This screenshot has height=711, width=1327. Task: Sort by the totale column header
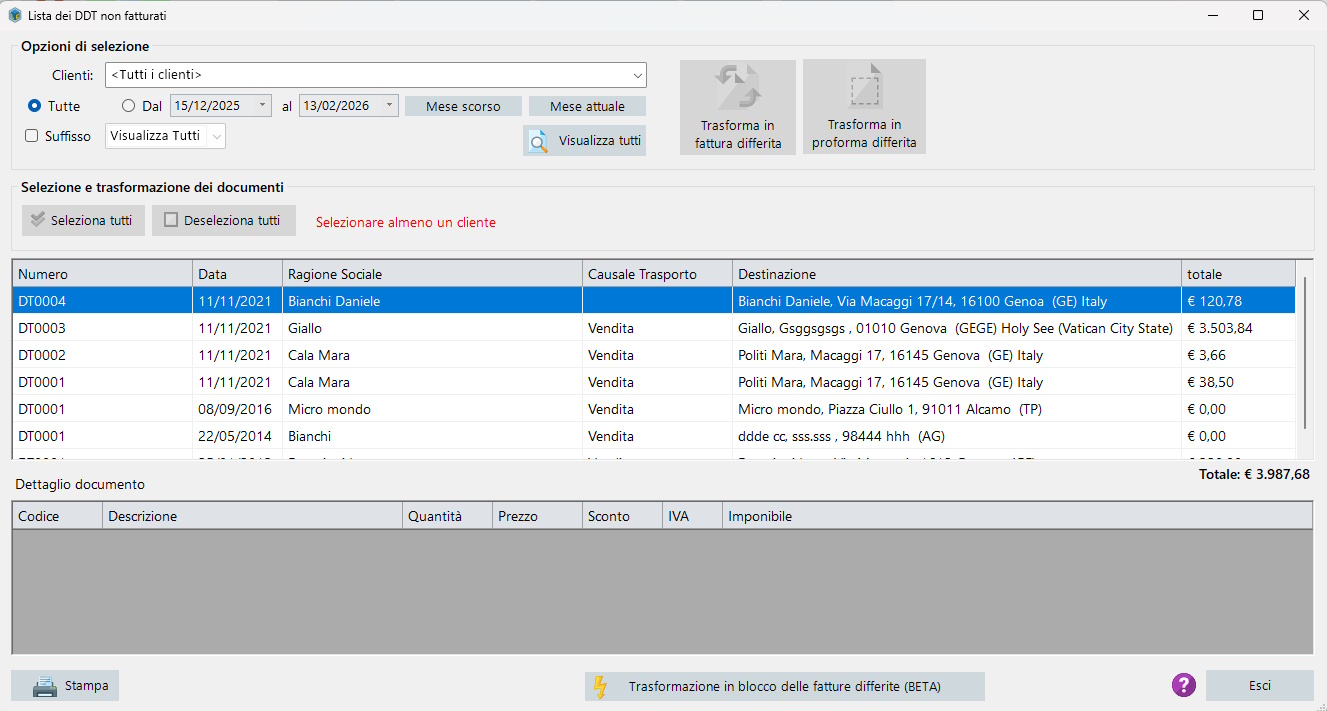(x=1237, y=274)
